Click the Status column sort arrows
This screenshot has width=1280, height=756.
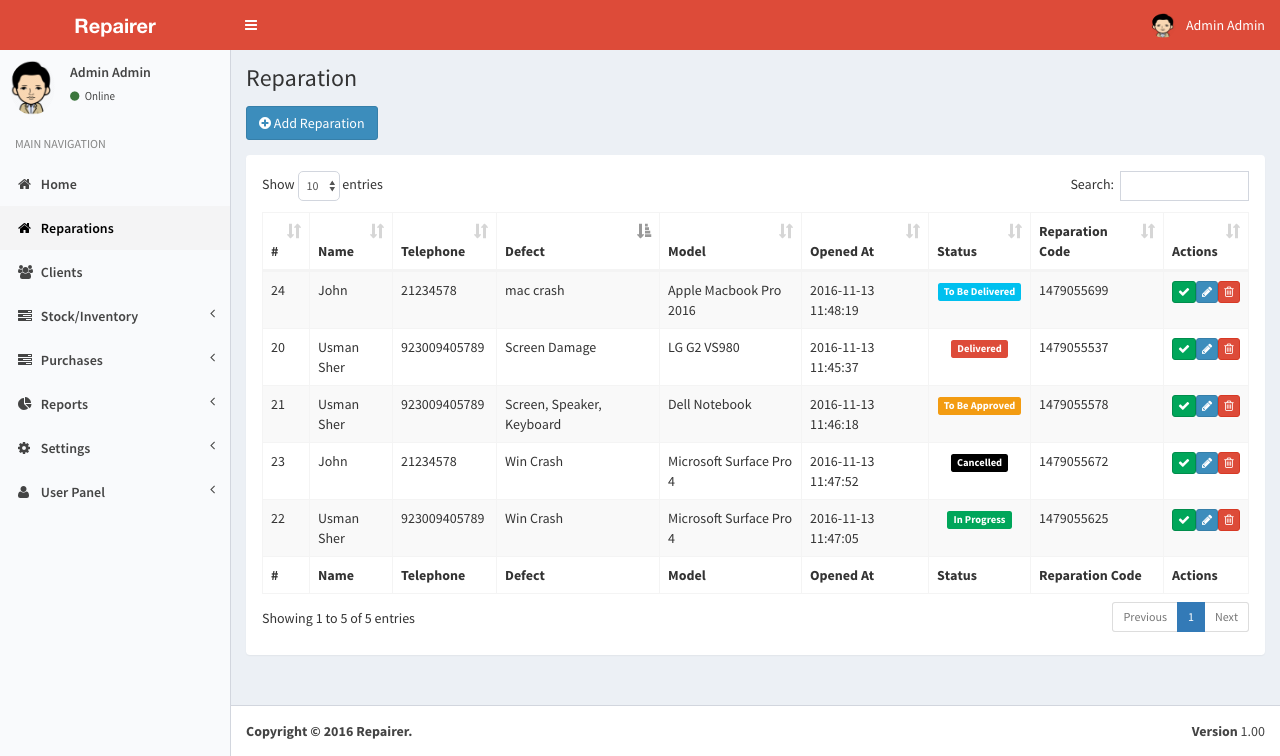1014,231
